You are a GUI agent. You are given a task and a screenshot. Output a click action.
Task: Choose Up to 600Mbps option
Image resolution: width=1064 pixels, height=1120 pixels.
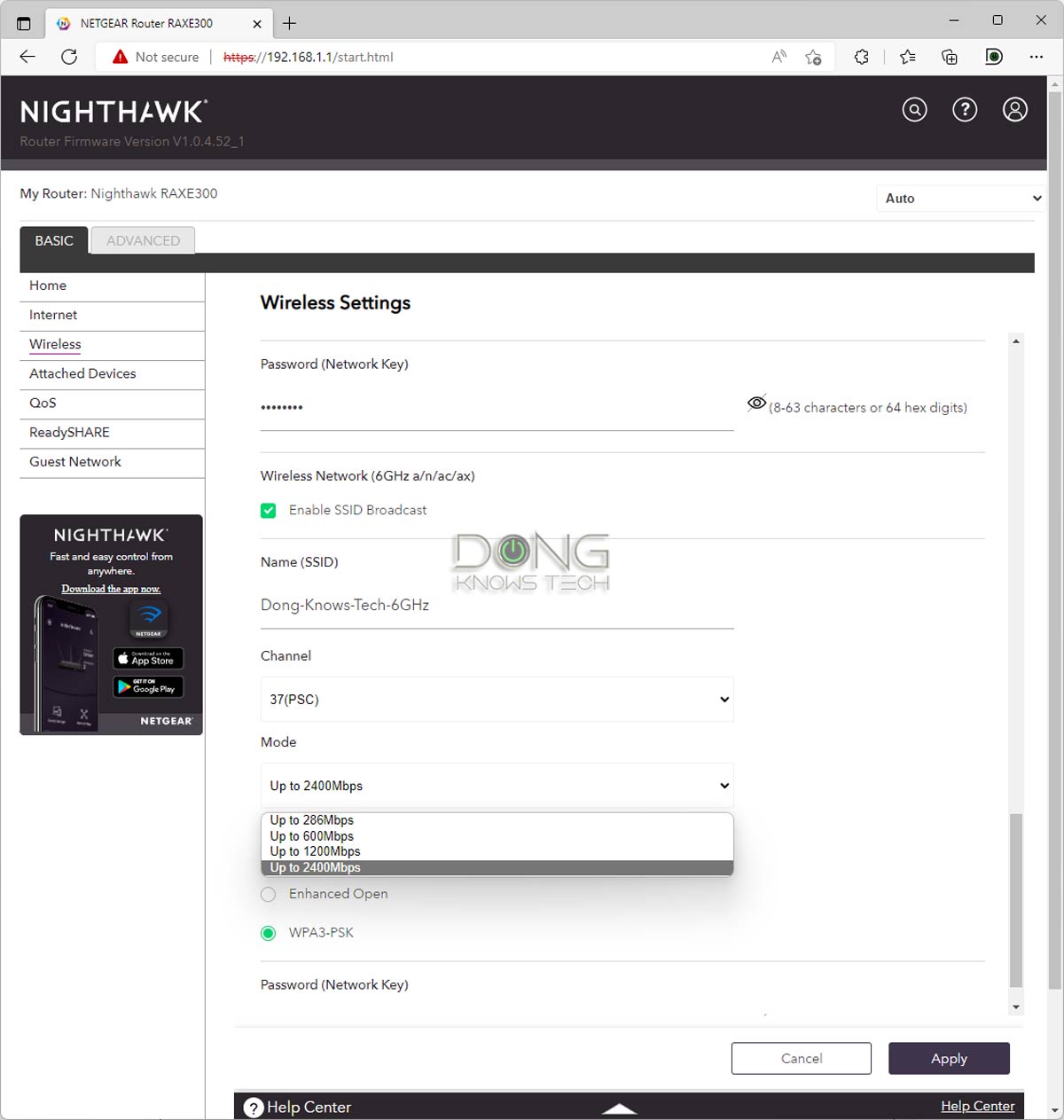coord(497,836)
